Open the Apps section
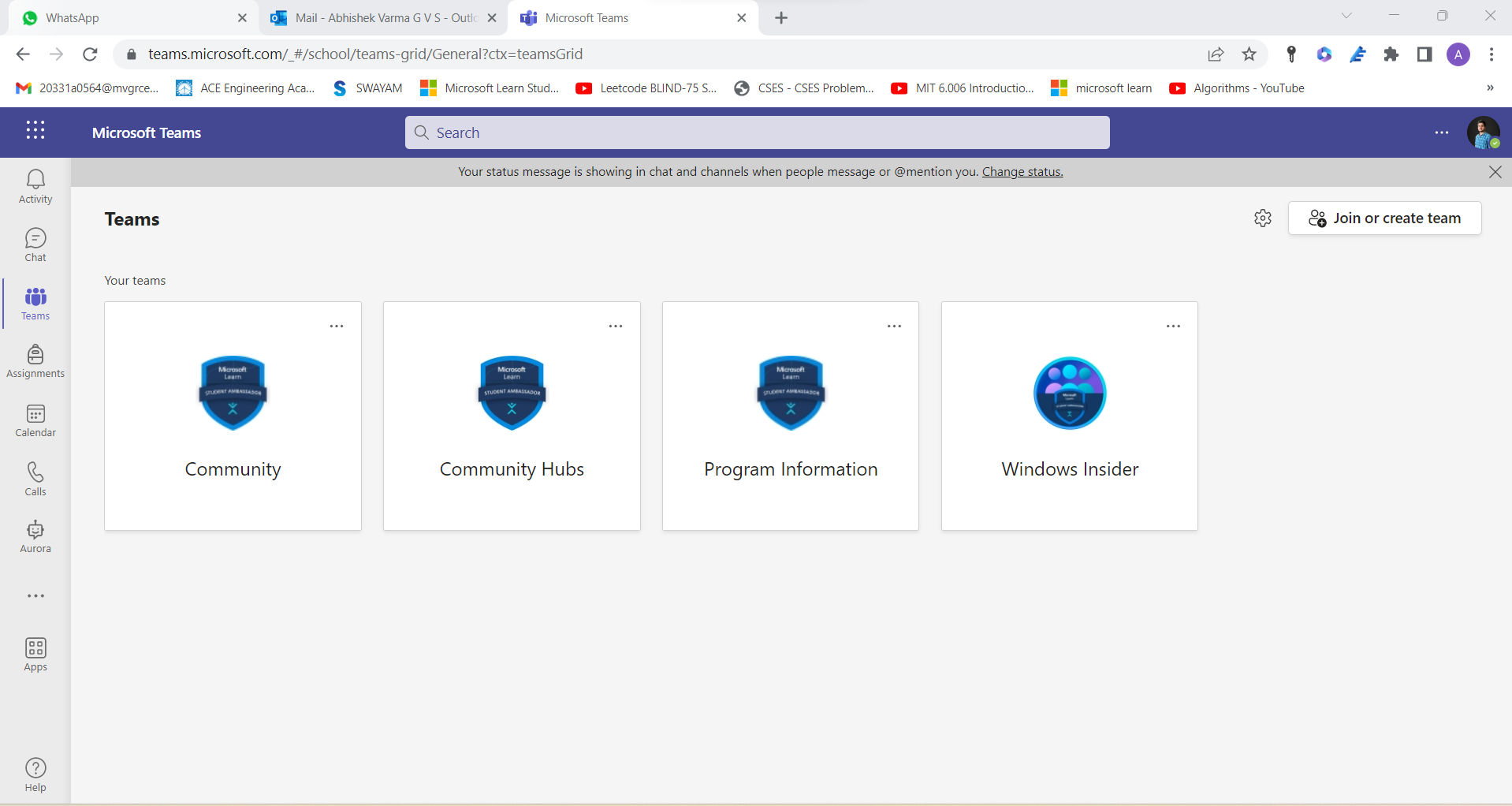This screenshot has width=1512, height=806. click(35, 653)
